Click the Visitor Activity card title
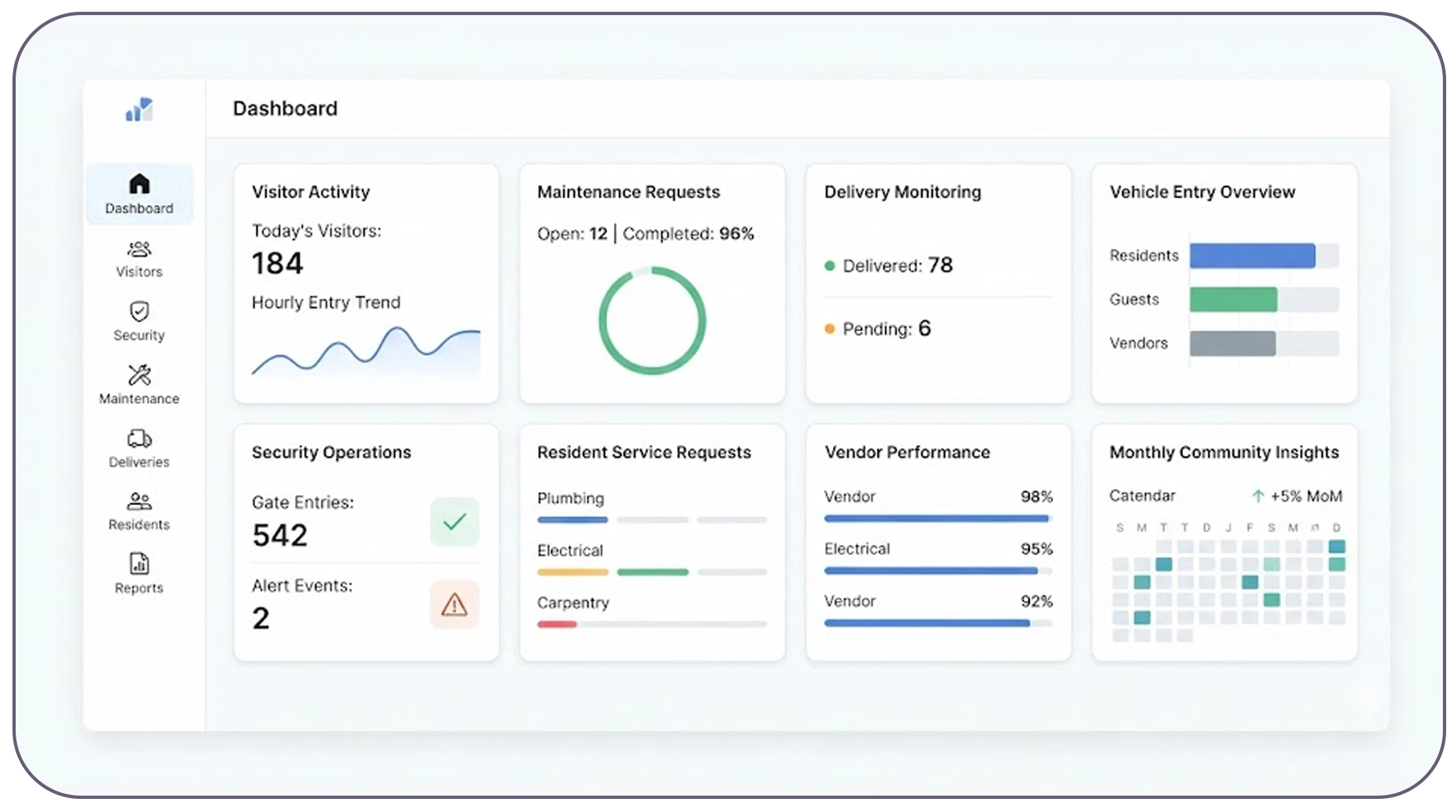Image resolution: width=1456 pixels, height=812 pixels. pyautogui.click(x=311, y=192)
